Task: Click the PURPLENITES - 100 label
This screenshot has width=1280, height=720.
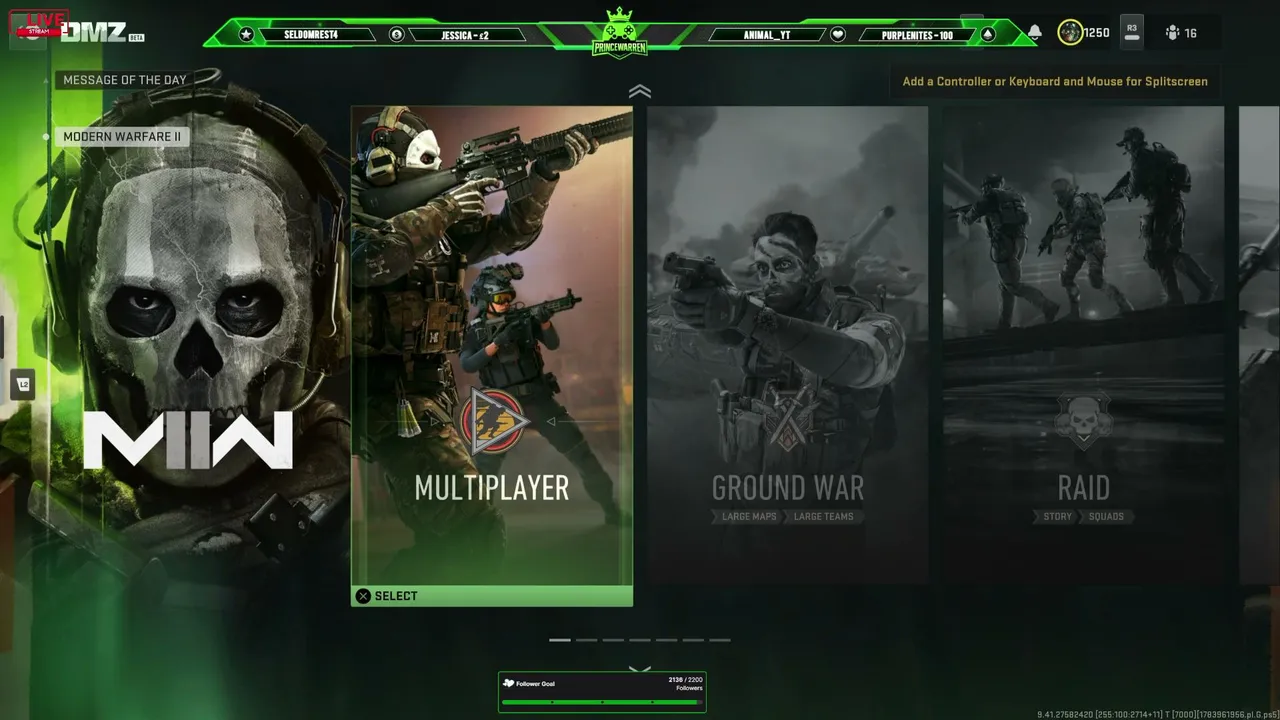Action: point(917,35)
